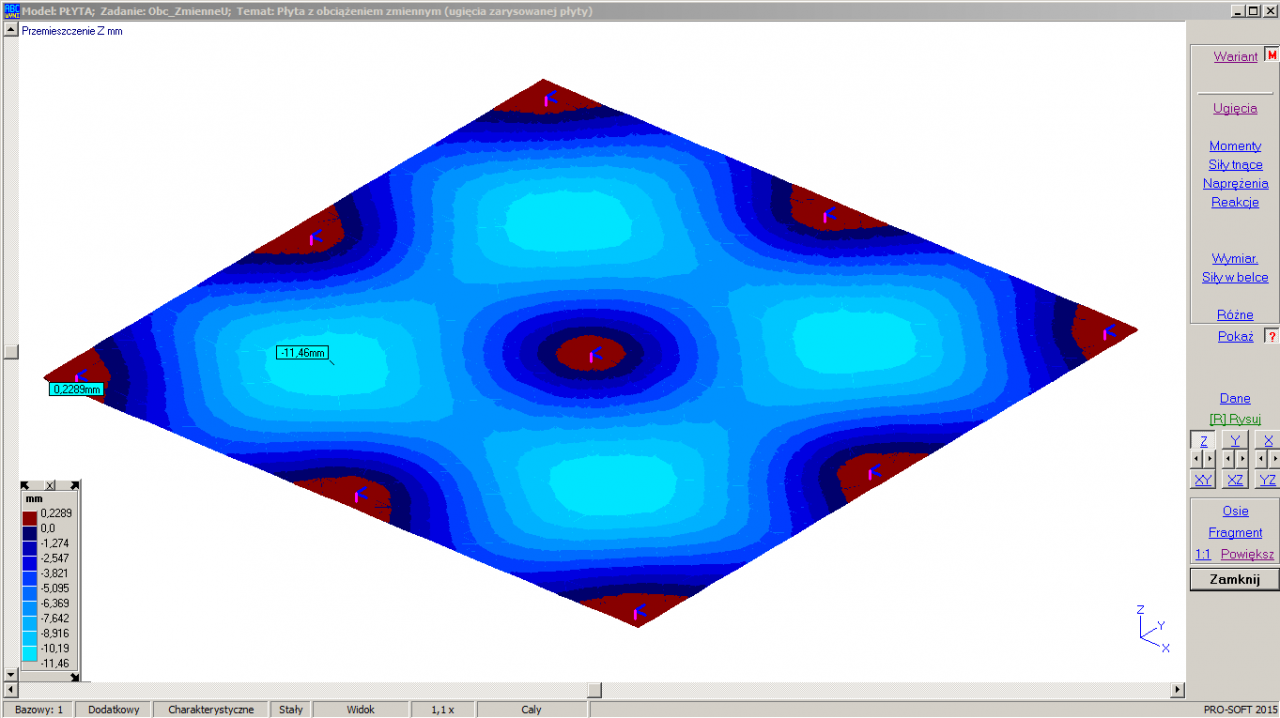Viewport: 1280px width, 718px height.
Task: Click the horizontal scrollbar thumb
Action: click(594, 690)
